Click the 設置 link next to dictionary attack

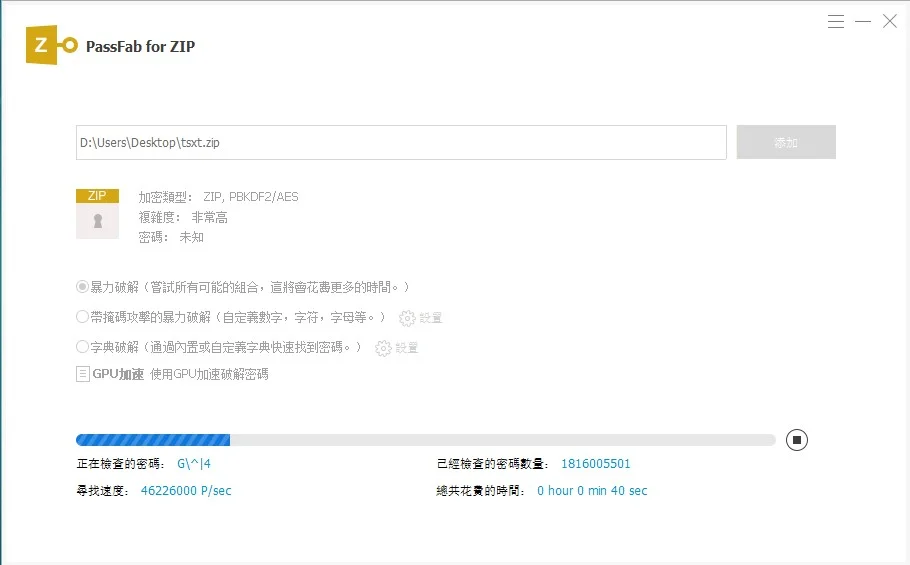pyautogui.click(x=407, y=348)
